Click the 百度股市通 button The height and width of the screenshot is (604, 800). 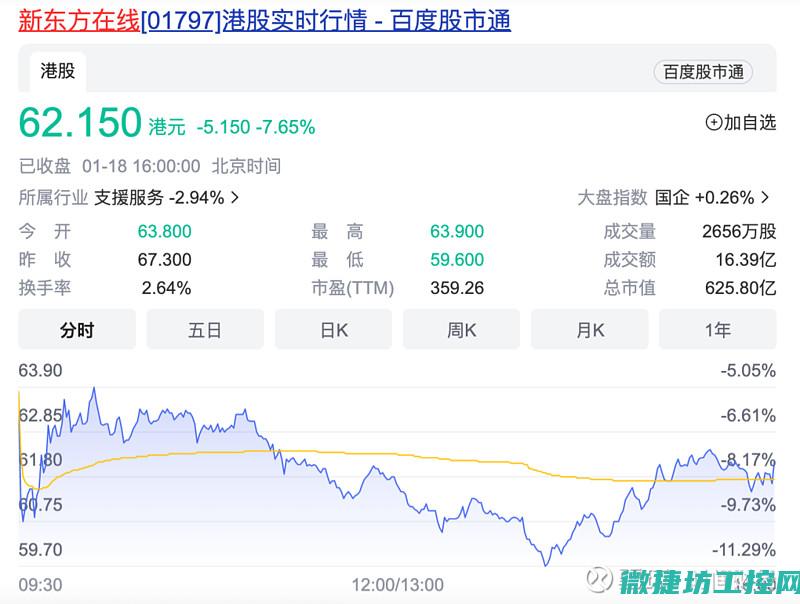point(703,72)
